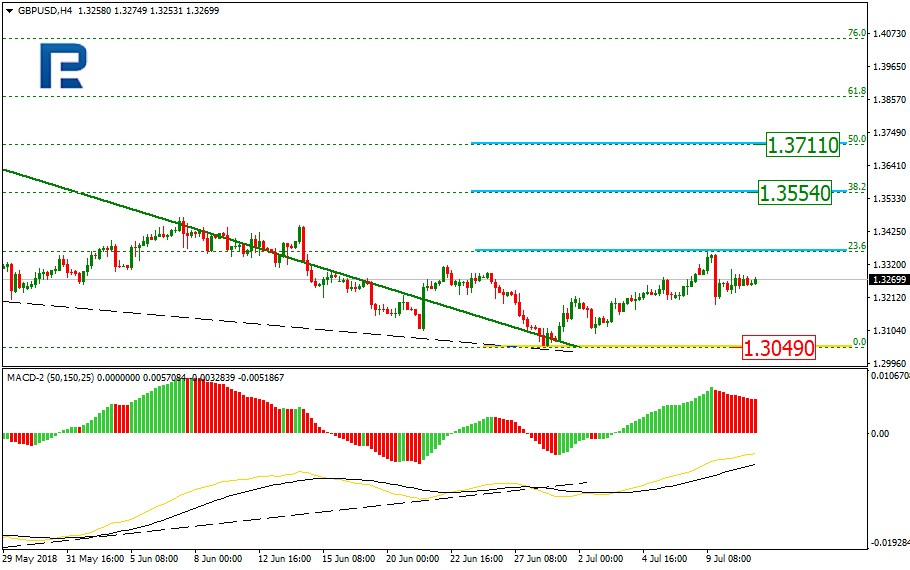Click the 38.2 Fibonacci level label
This screenshot has width=910, height=570.
coord(856,187)
